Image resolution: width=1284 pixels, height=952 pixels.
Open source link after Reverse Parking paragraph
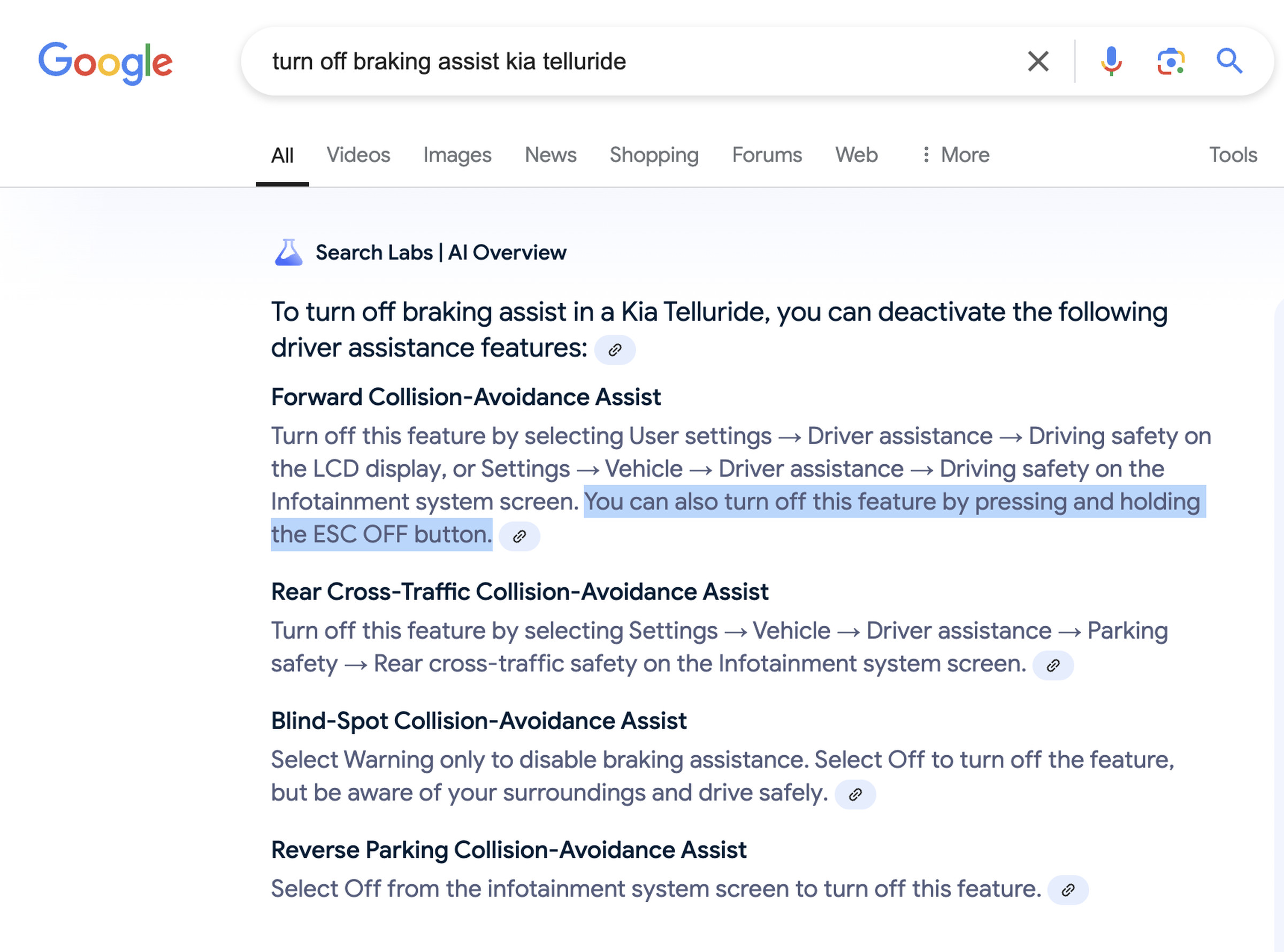point(1068,890)
